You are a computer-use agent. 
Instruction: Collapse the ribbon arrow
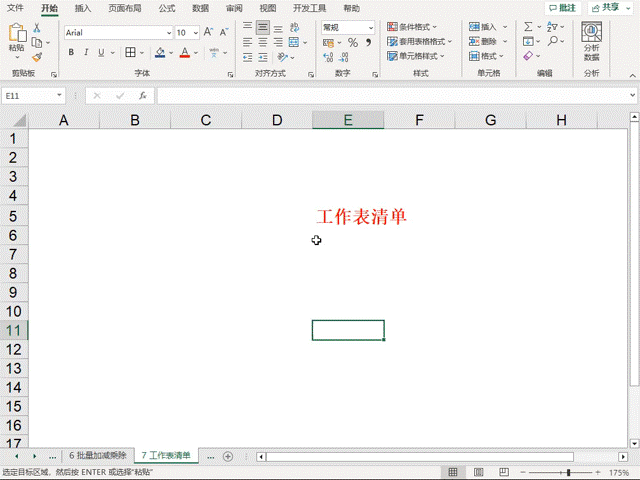632,76
